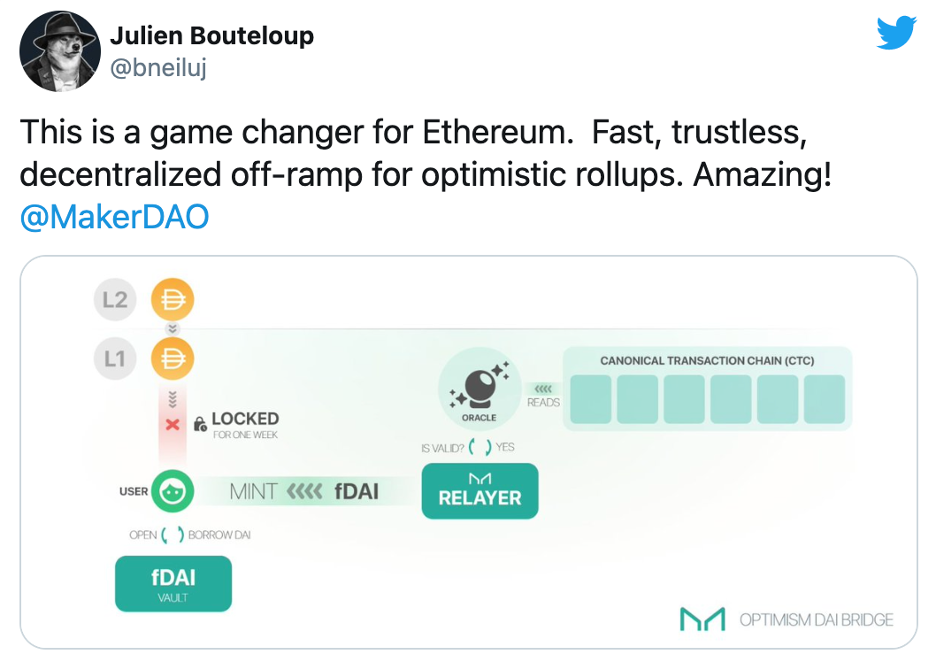
Task: Click the Twitter bird logo
Action: pos(896,33)
